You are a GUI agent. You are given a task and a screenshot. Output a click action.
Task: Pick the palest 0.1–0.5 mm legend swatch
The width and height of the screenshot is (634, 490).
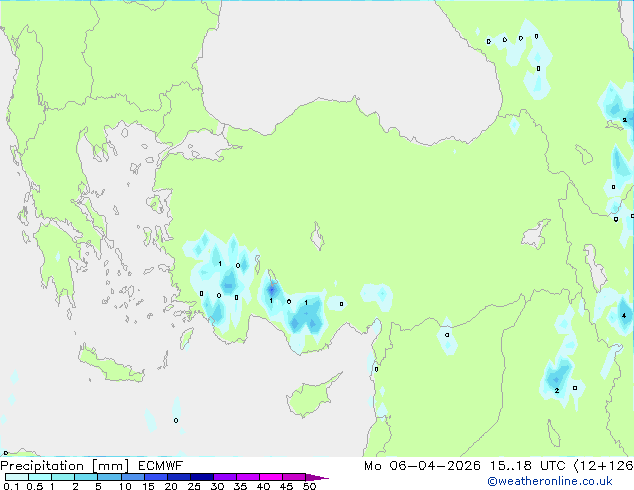(x=17, y=477)
